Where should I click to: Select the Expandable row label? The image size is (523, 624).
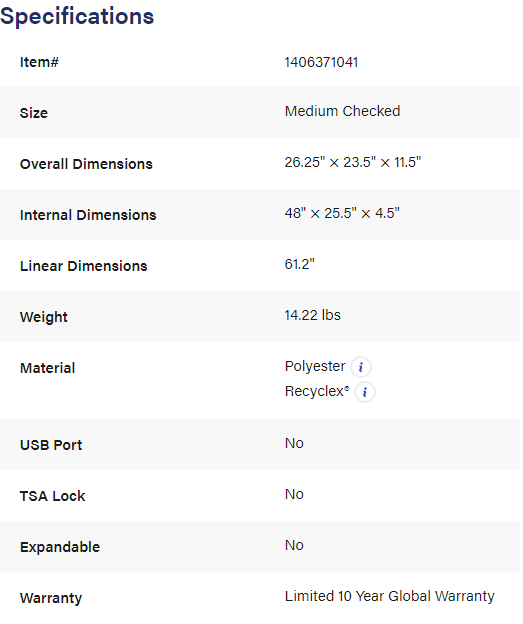[x=60, y=547]
